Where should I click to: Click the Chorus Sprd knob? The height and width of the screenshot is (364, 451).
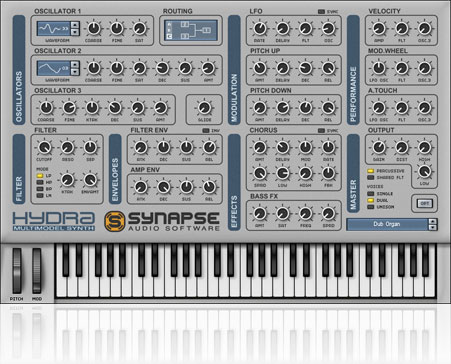tap(260, 173)
